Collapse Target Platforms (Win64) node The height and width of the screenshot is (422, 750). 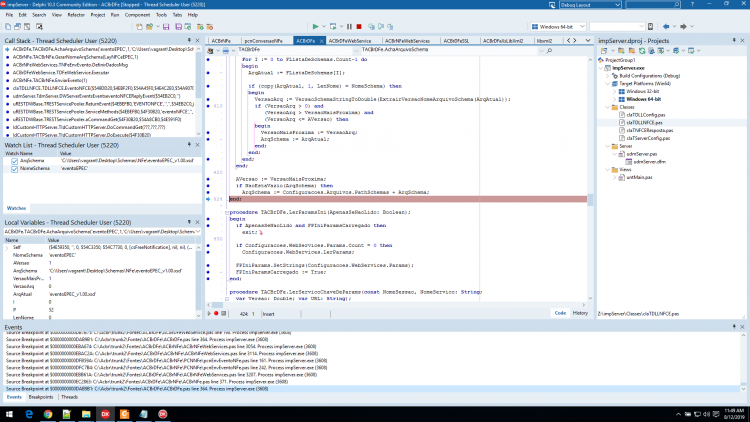[x=608, y=84]
